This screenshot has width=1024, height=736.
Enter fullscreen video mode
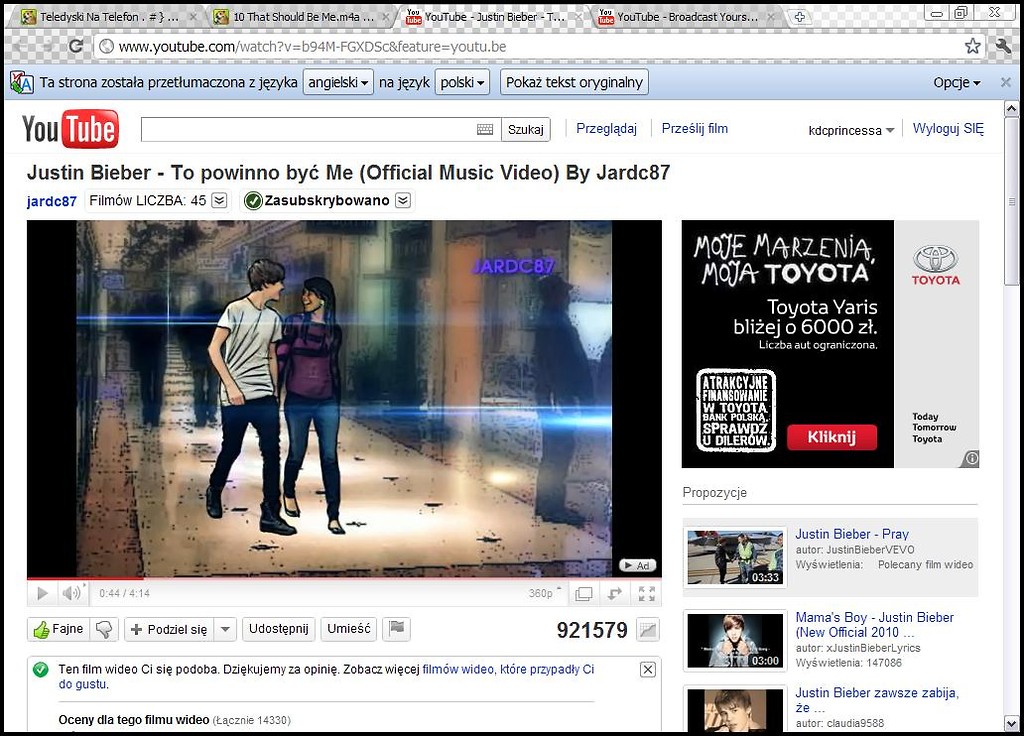click(x=647, y=594)
